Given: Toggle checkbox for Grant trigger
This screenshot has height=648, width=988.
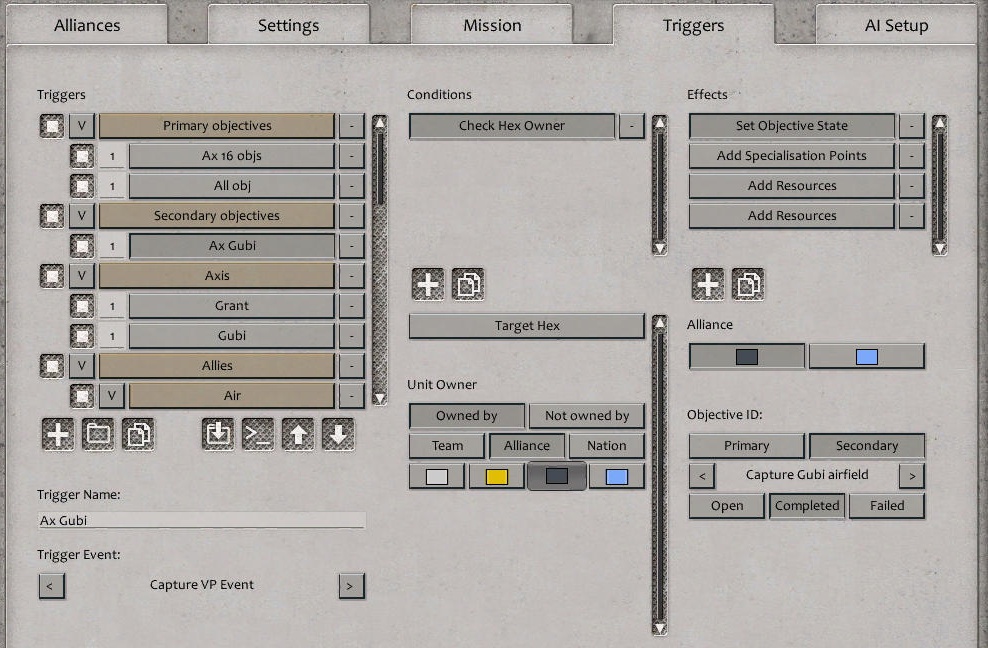Looking at the screenshot, I should pos(82,306).
